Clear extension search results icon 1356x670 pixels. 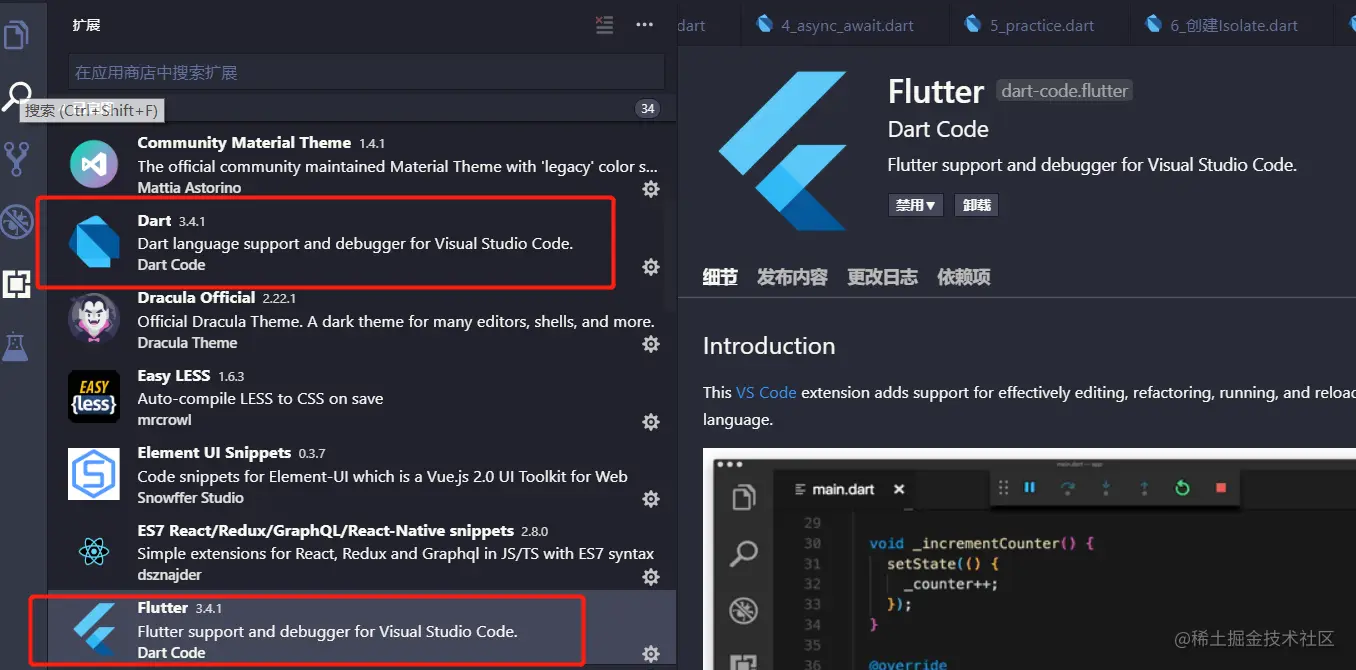pyautogui.click(x=604, y=25)
